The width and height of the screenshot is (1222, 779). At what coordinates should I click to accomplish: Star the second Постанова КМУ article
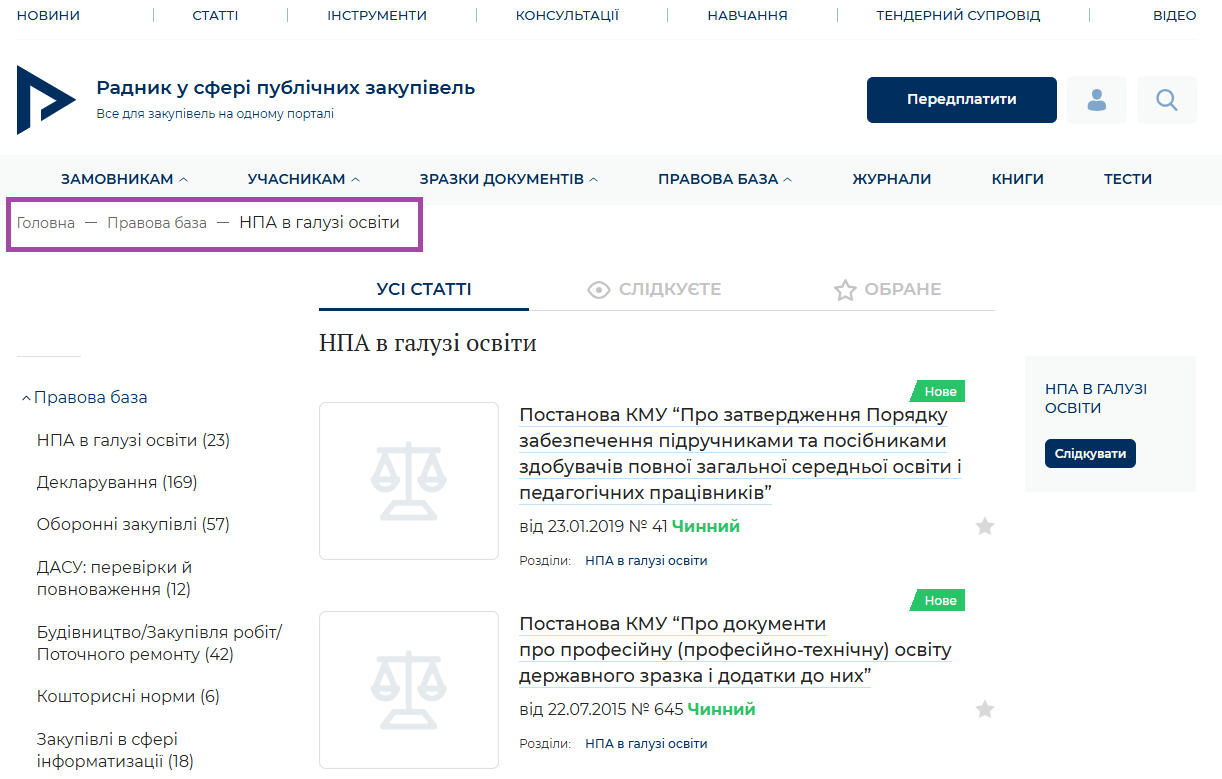click(985, 709)
